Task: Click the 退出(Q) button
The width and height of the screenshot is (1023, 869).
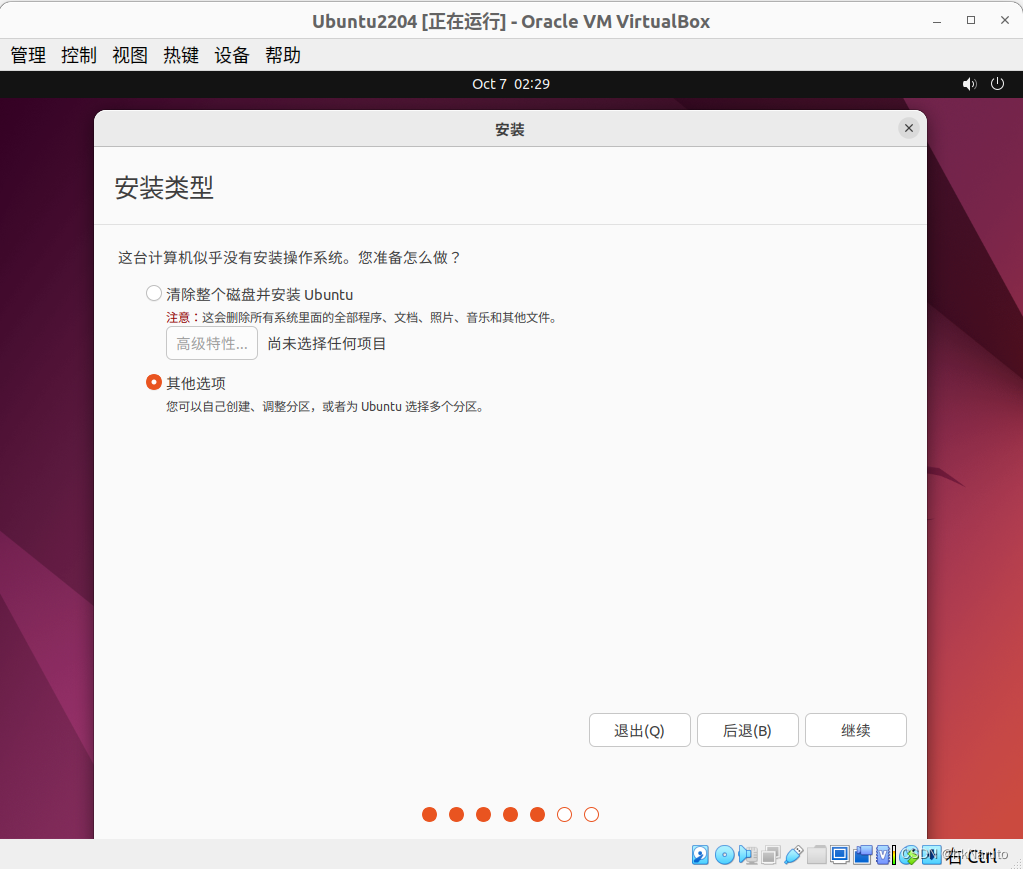Action: (x=639, y=730)
